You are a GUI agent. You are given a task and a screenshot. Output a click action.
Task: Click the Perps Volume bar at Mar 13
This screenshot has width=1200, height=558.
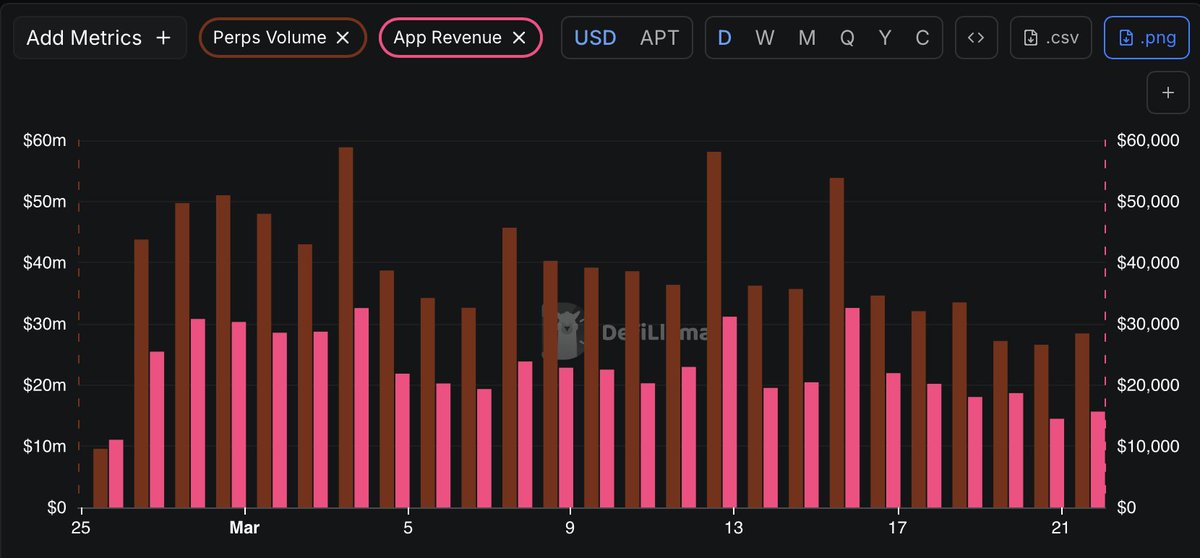click(714, 329)
